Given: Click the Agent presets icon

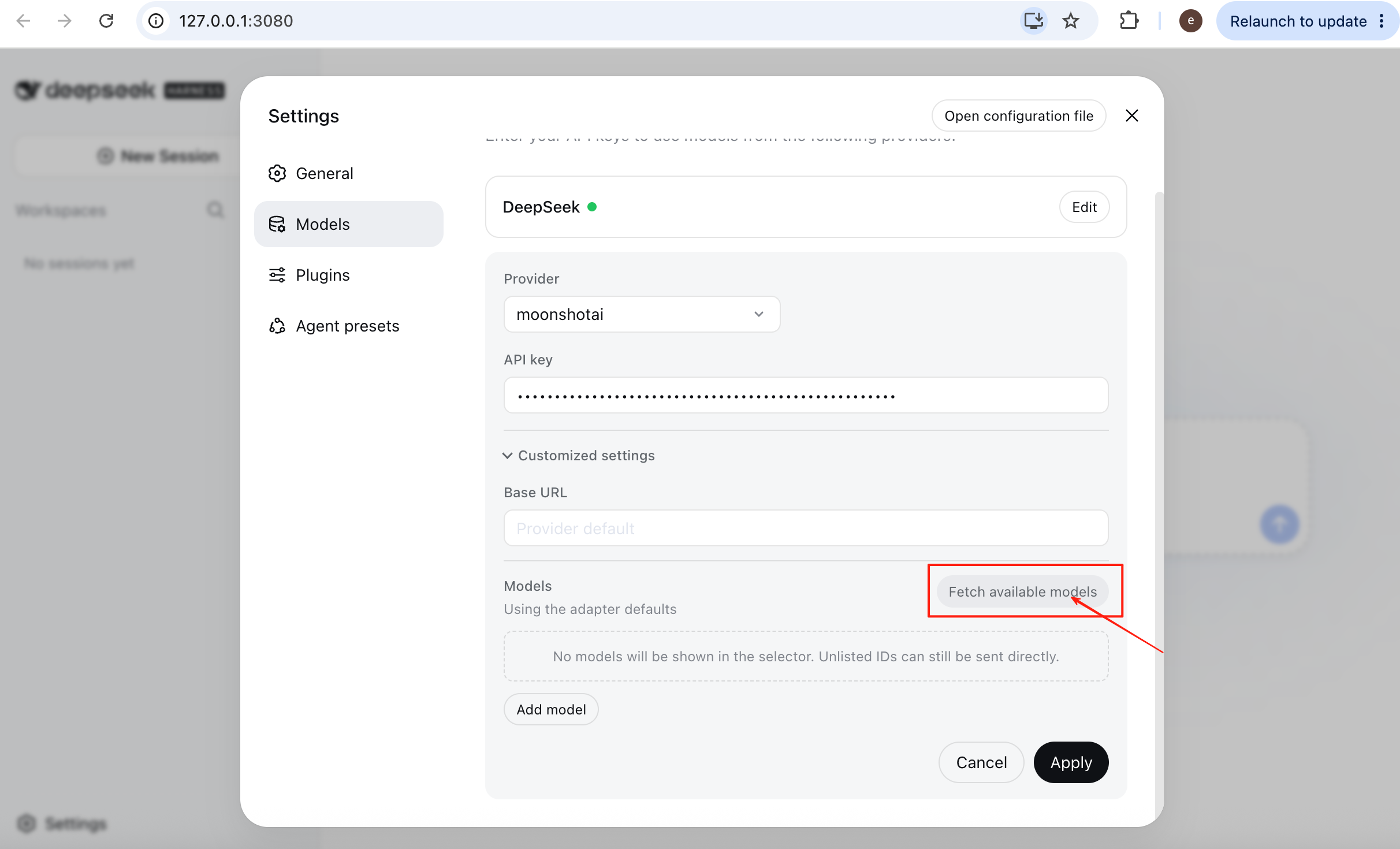Looking at the screenshot, I should click(x=277, y=326).
